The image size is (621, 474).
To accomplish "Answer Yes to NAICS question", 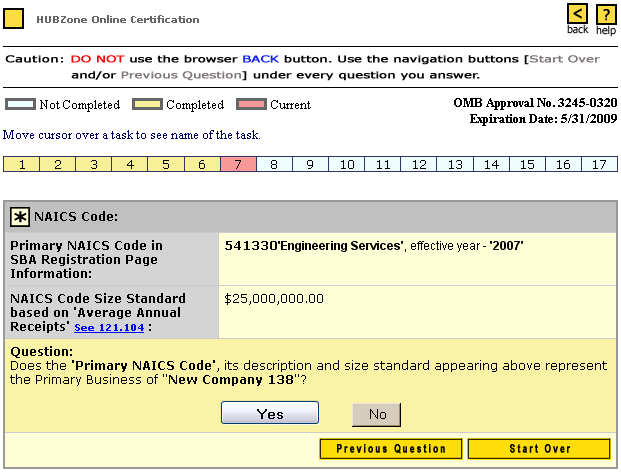I will (x=270, y=413).
